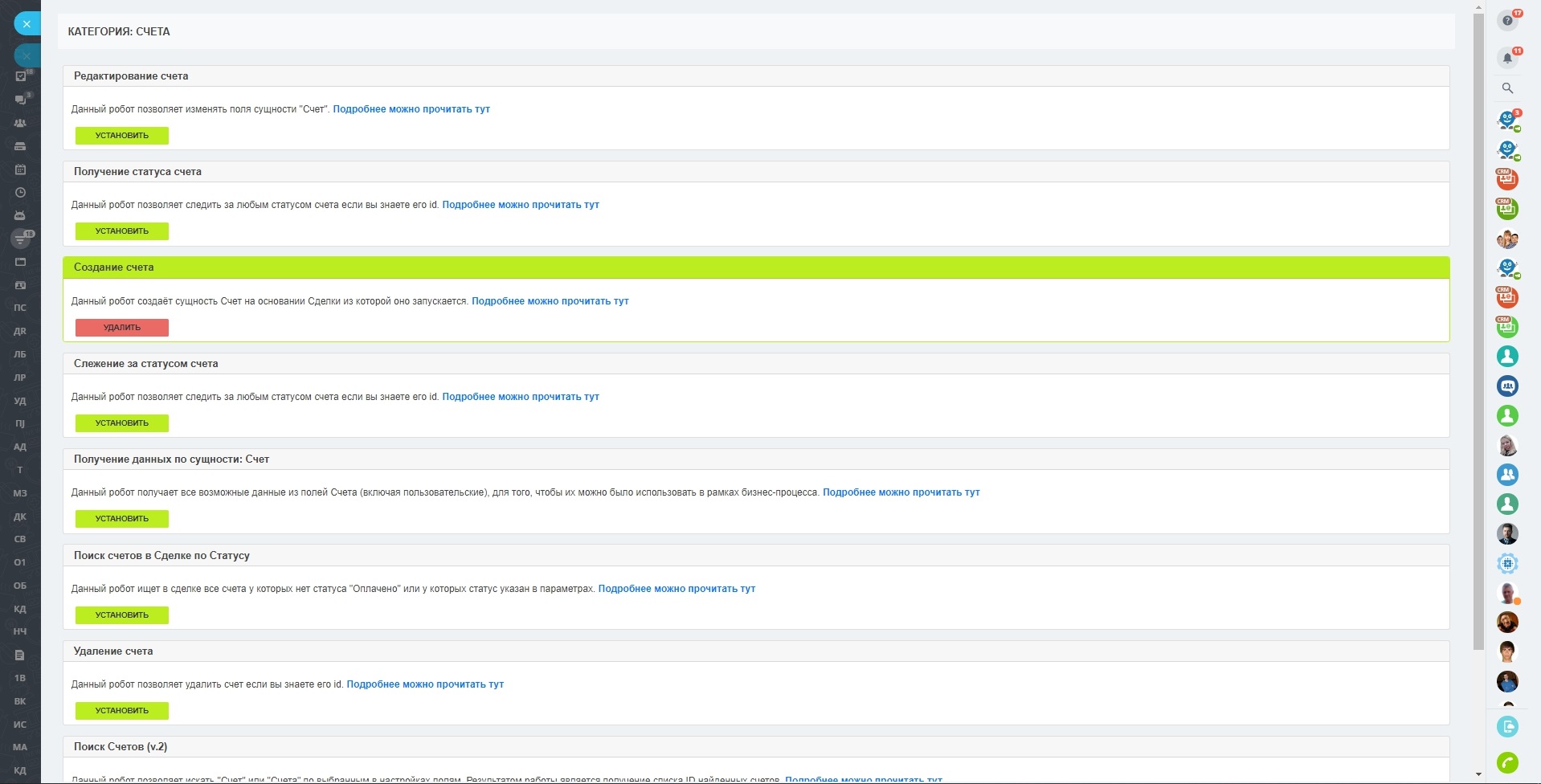Open the read-more link for Получение статуса счета
Image resolution: width=1541 pixels, height=784 pixels.
[x=521, y=205]
